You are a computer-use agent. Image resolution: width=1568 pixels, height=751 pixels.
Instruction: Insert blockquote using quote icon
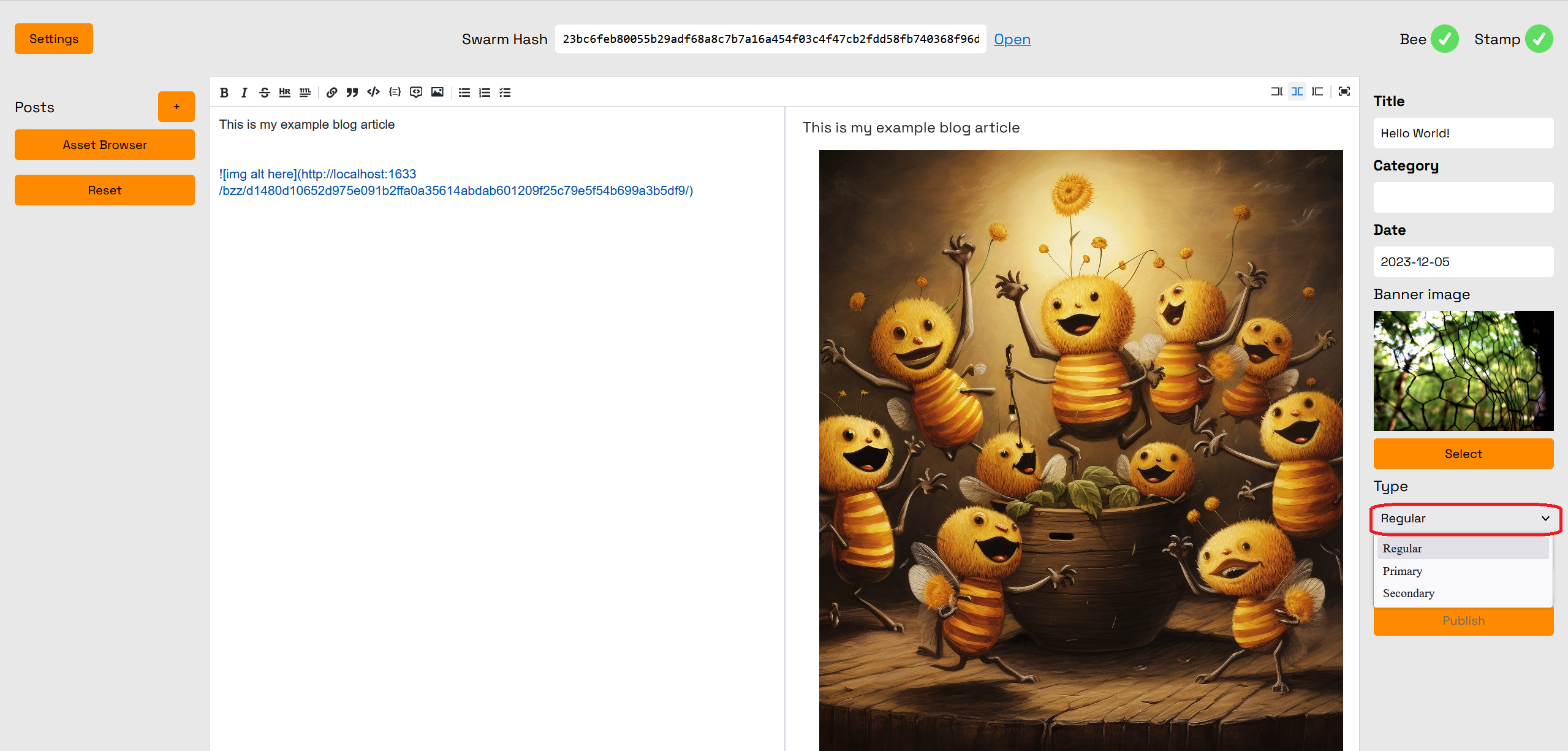point(352,93)
